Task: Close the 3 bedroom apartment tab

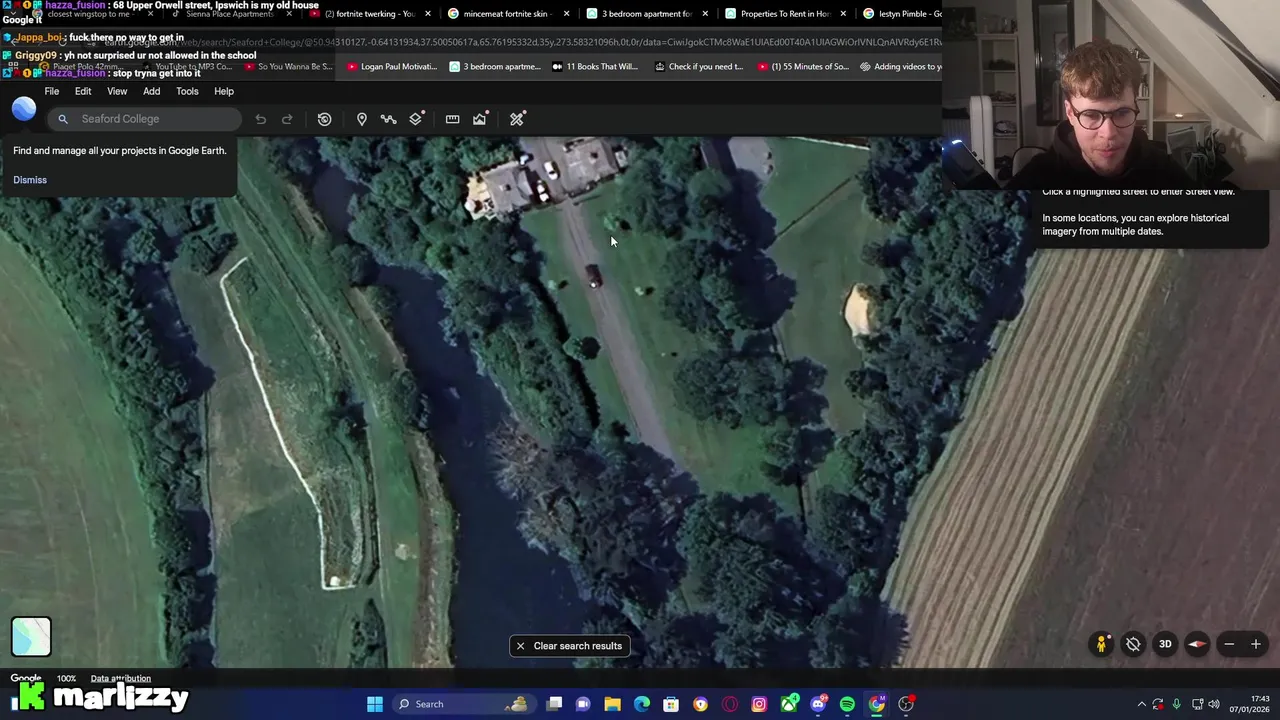Action: tap(705, 14)
